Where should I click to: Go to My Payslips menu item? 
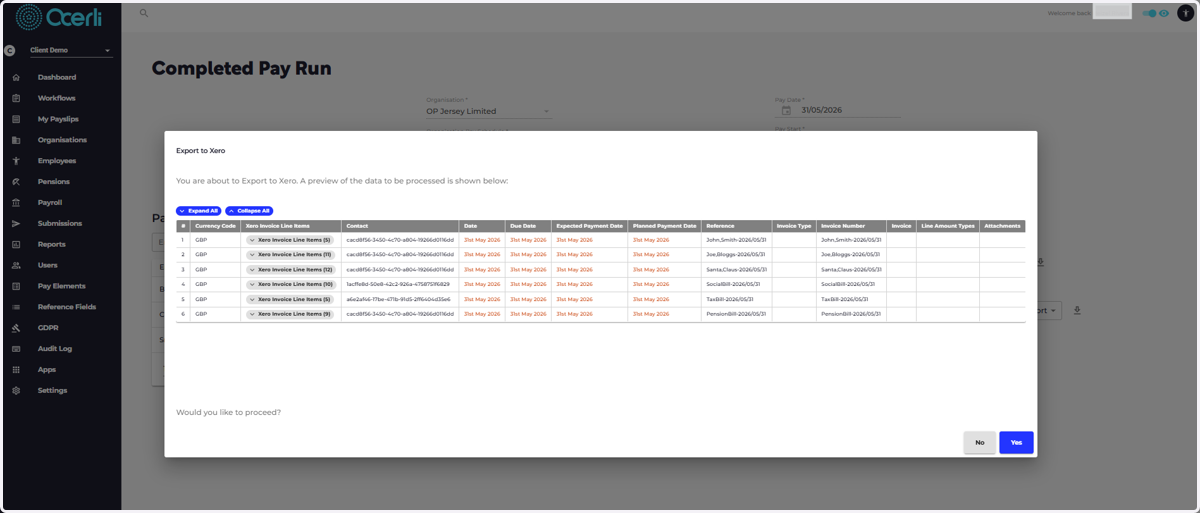point(58,119)
